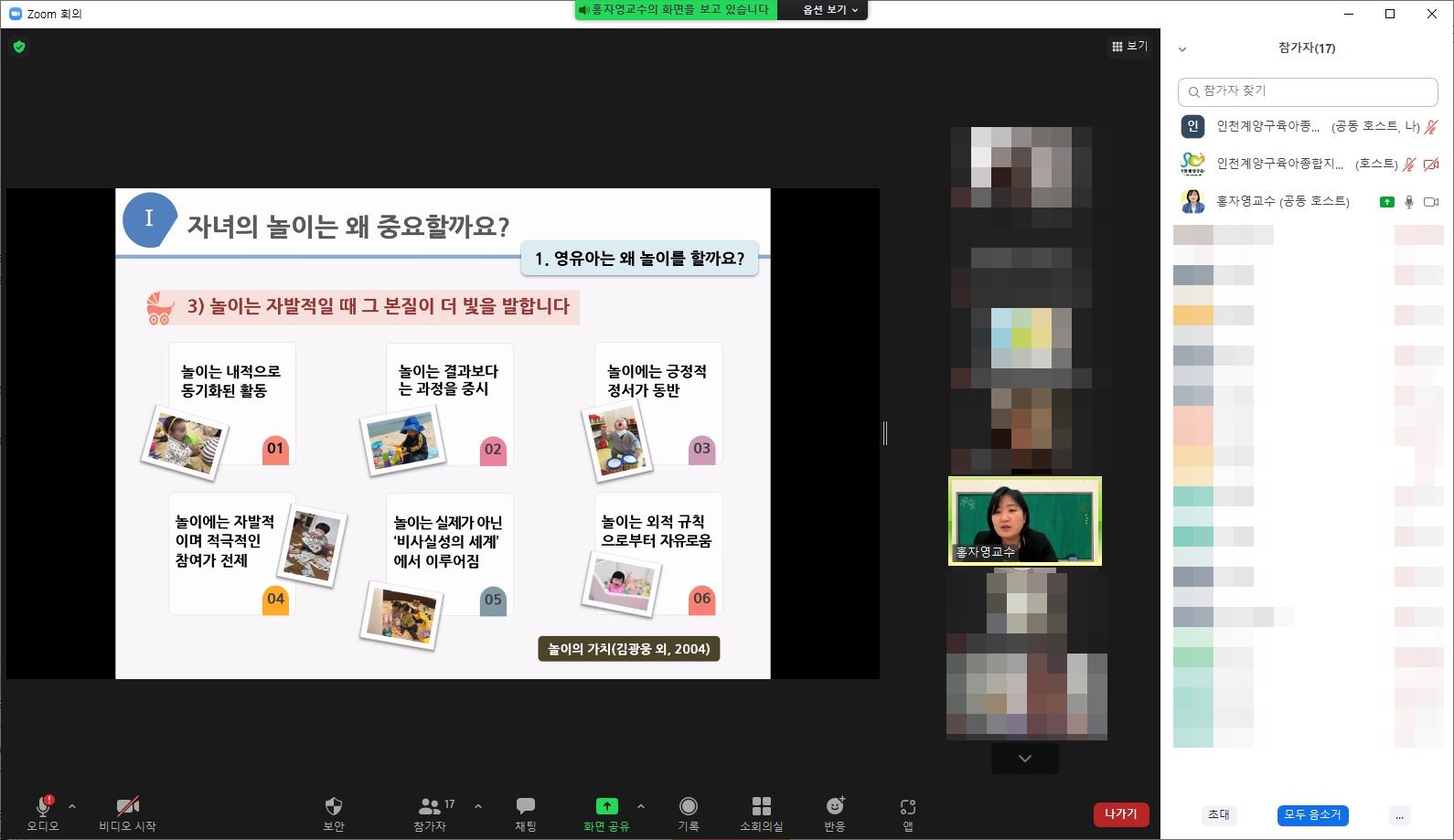1454x840 pixels.
Task: Open the 보안 security shield icon
Action: click(x=334, y=806)
